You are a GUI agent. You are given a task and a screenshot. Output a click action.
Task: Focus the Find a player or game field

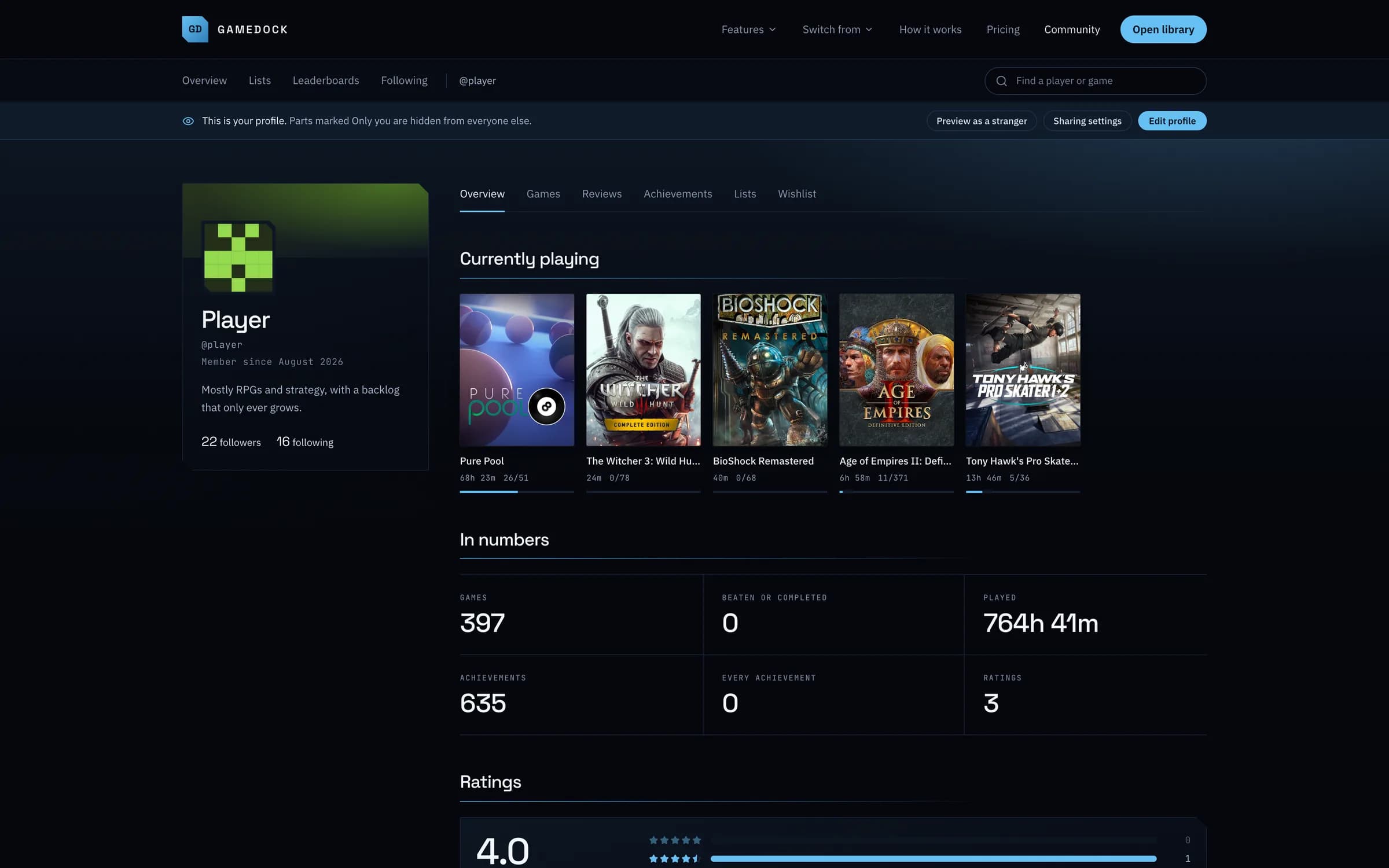pos(1095,81)
